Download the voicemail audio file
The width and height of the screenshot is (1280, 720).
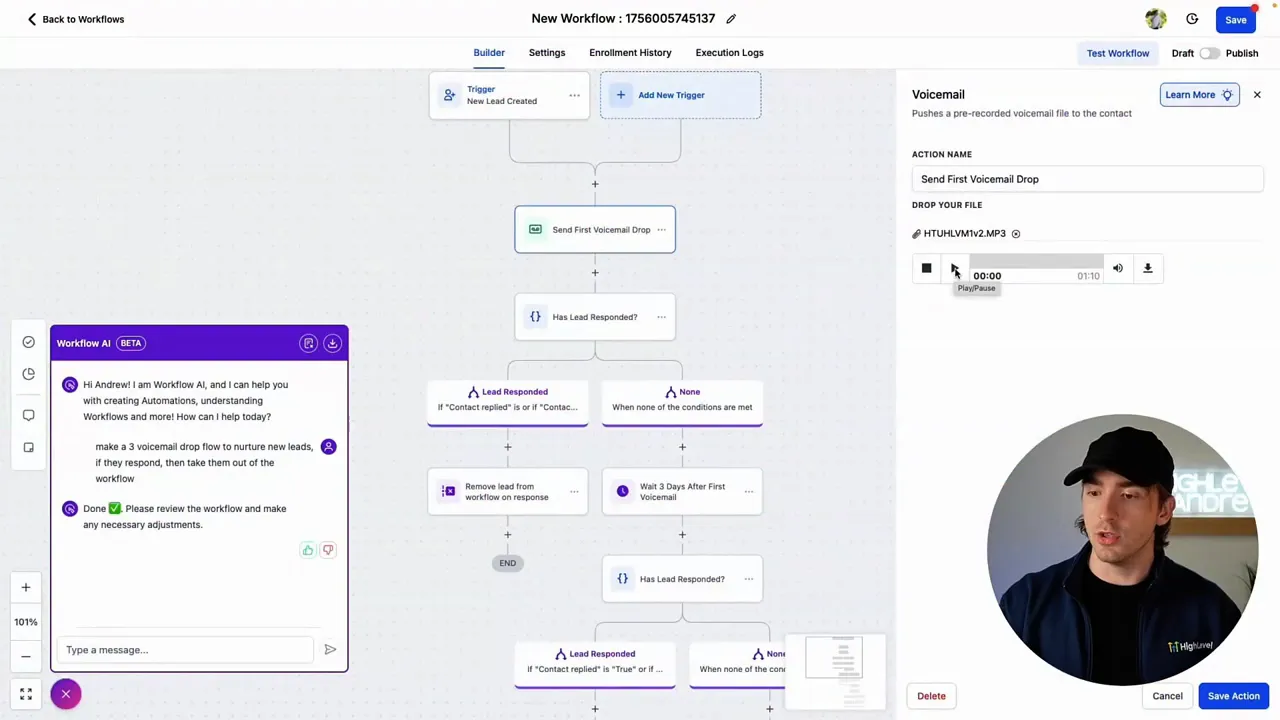pyautogui.click(x=1148, y=268)
